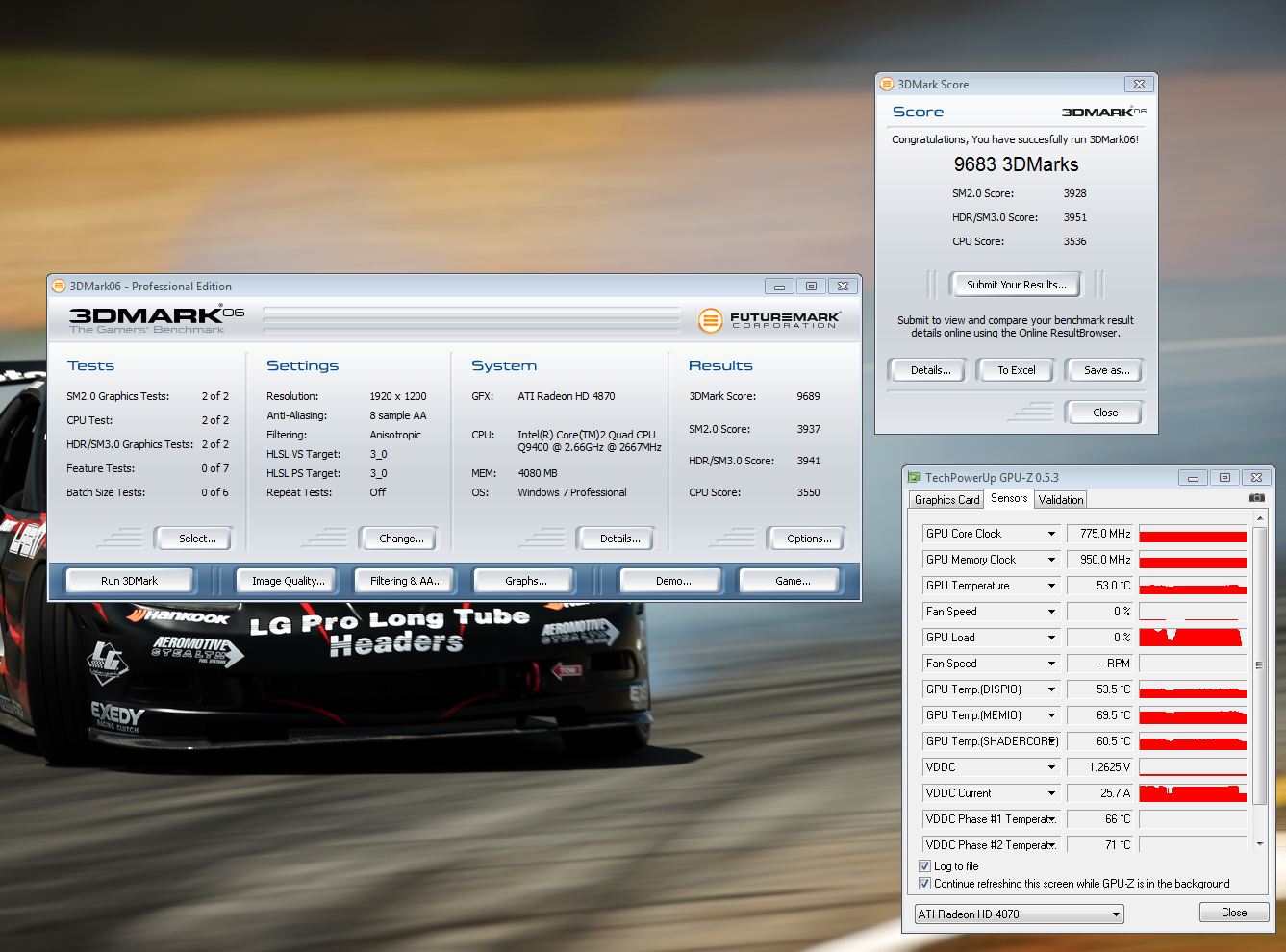The image size is (1286, 952).
Task: Open the GPU Temp.(SHADERCORE) dropdown
Action: [1051, 741]
